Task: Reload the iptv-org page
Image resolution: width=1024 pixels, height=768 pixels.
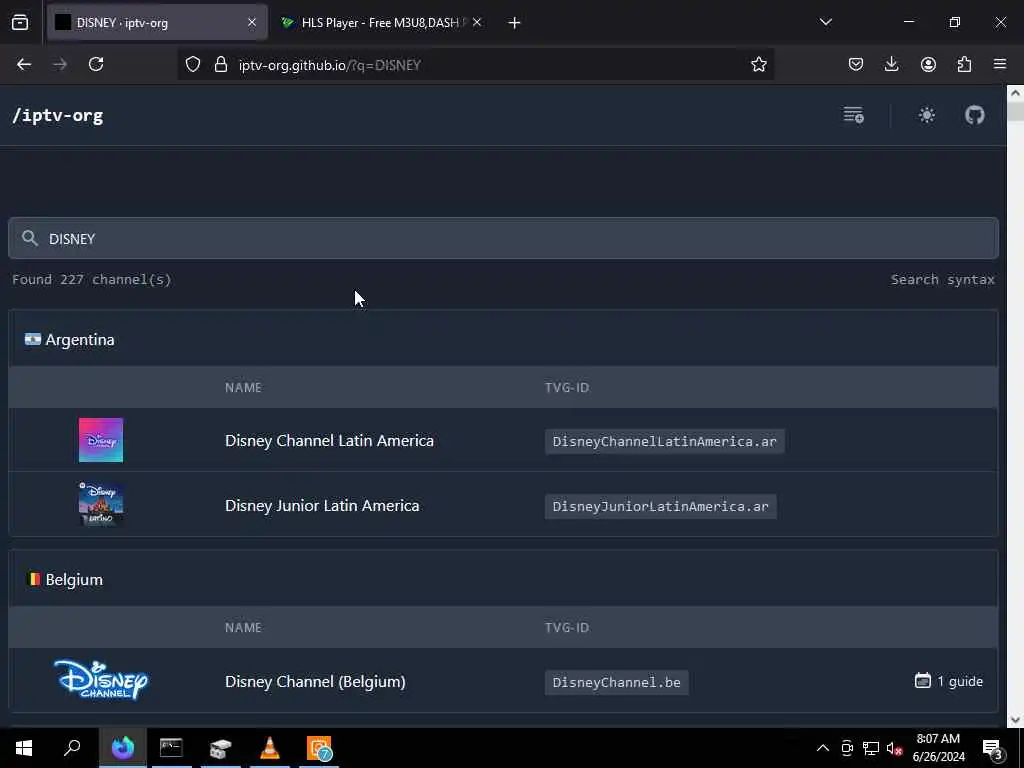Action: [96, 64]
